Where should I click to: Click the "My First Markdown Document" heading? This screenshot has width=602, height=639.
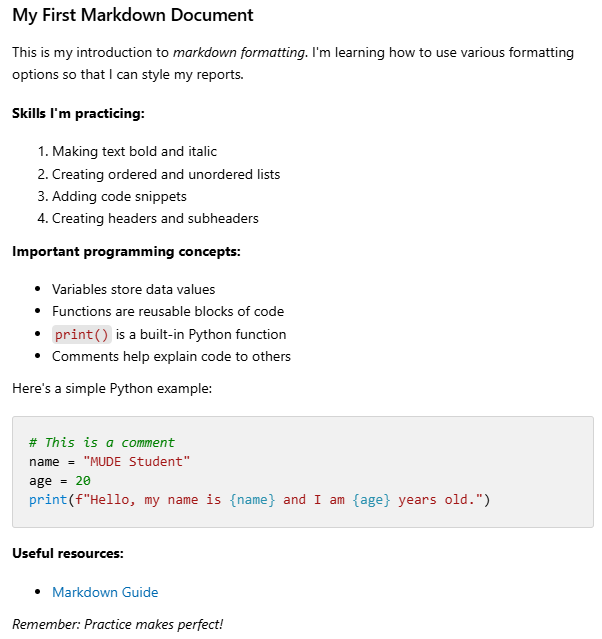(x=133, y=16)
